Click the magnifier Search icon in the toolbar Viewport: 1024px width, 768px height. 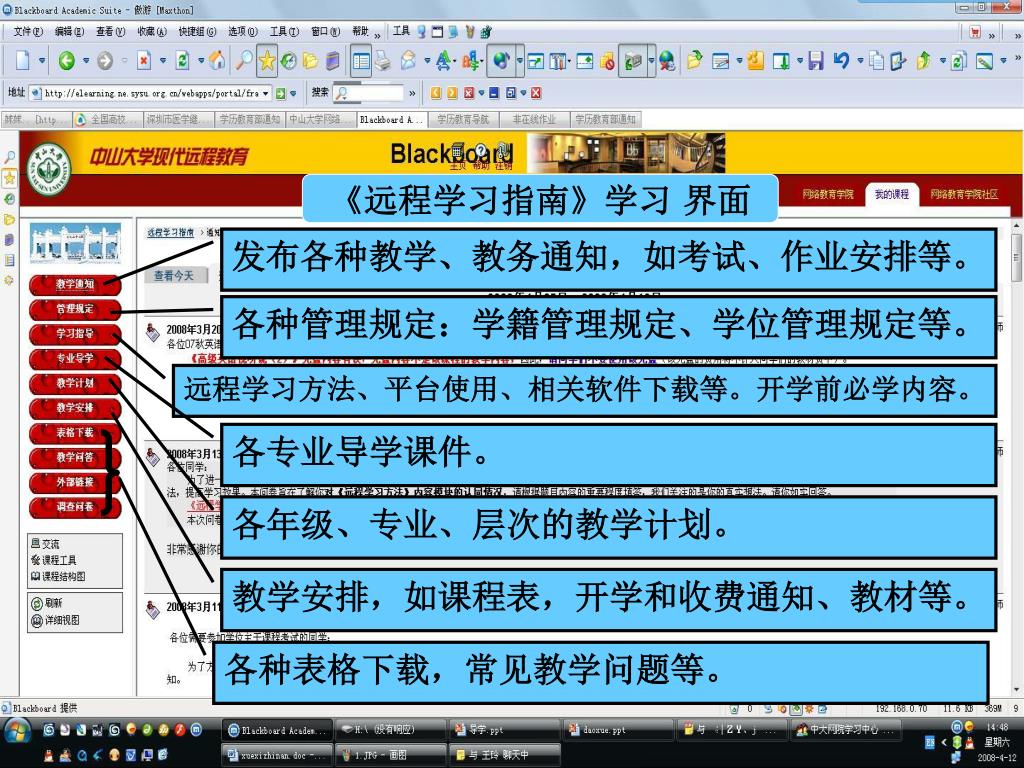tap(243, 61)
